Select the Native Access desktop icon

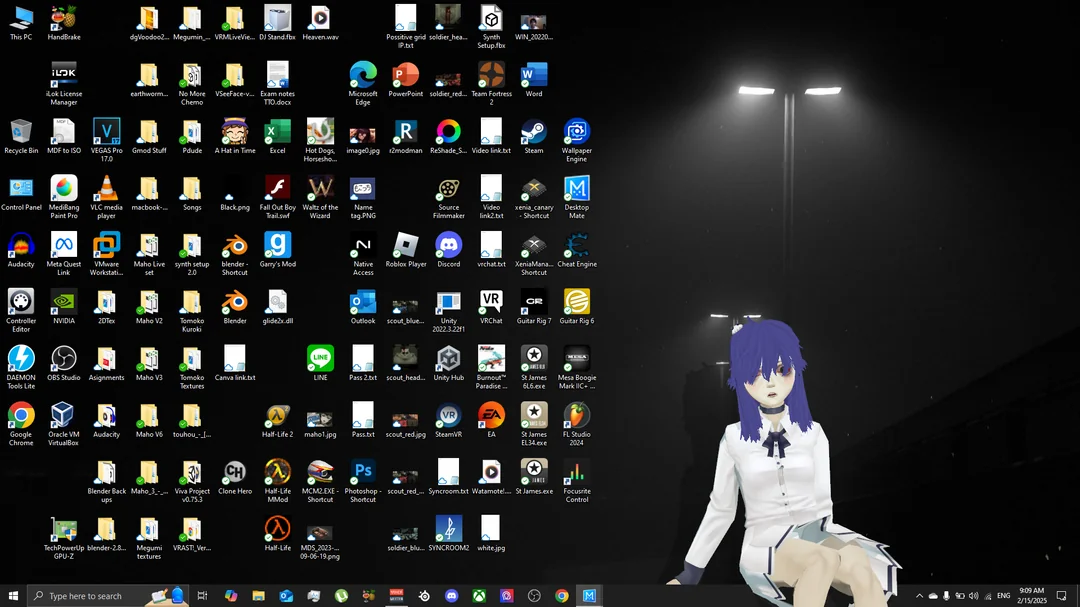(363, 254)
